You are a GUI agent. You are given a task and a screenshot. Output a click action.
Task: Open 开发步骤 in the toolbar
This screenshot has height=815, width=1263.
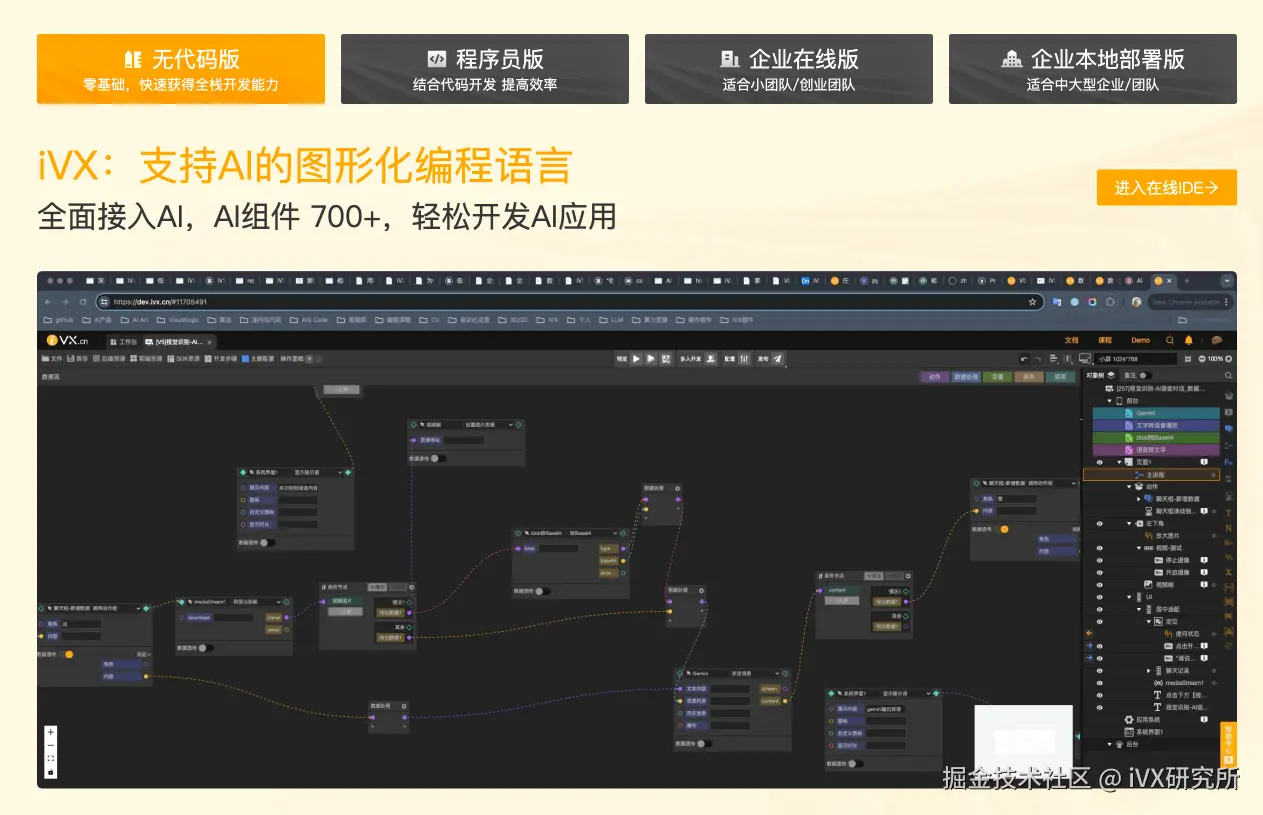tap(221, 358)
